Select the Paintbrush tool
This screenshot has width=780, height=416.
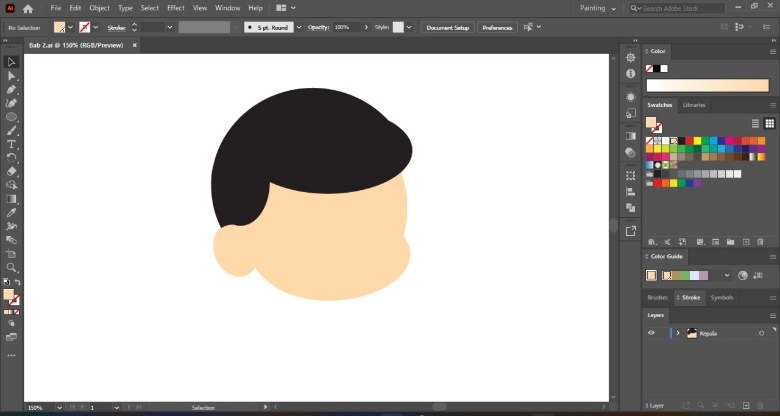[11, 131]
